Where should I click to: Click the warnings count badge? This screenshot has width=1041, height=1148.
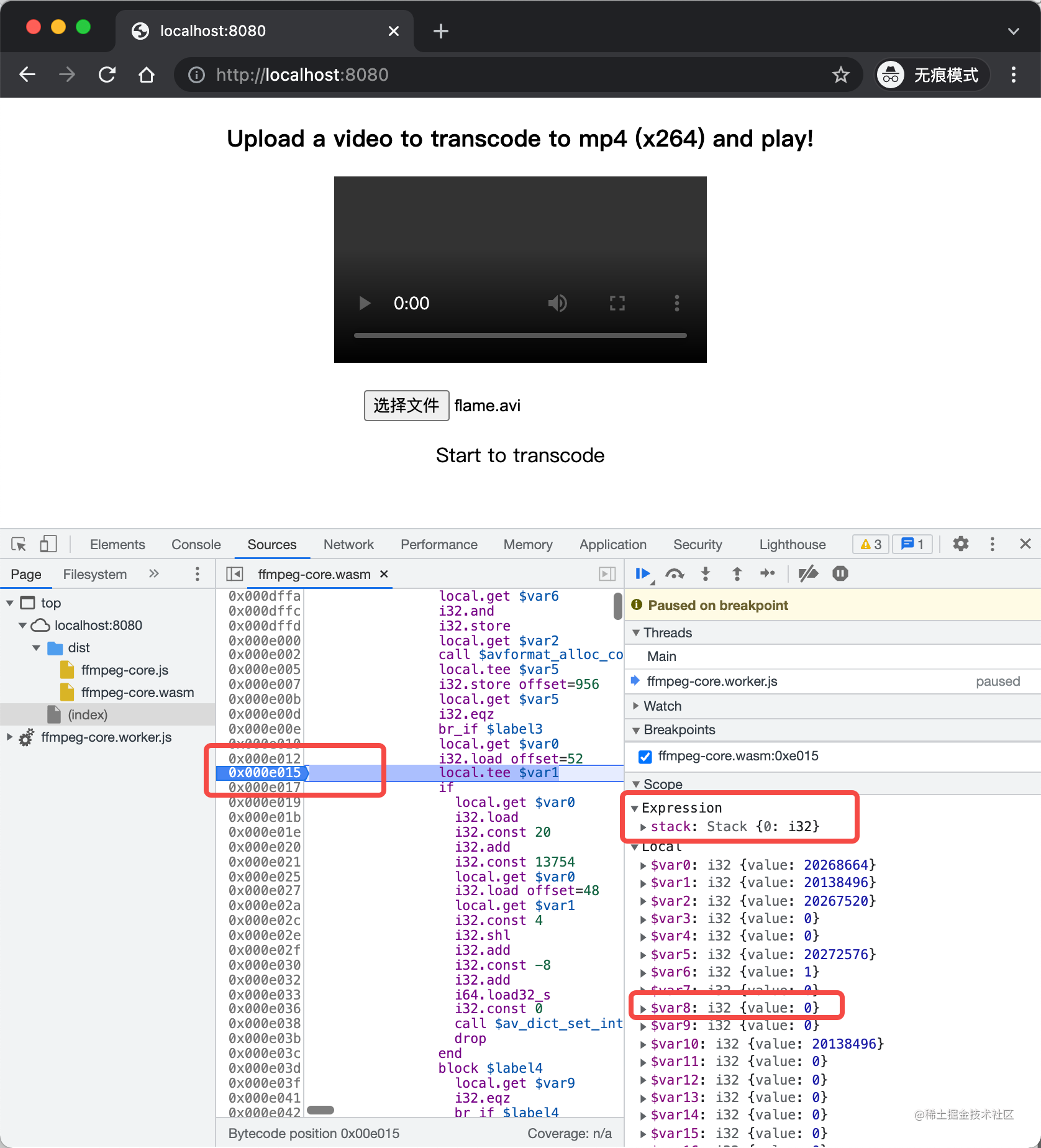point(871,545)
